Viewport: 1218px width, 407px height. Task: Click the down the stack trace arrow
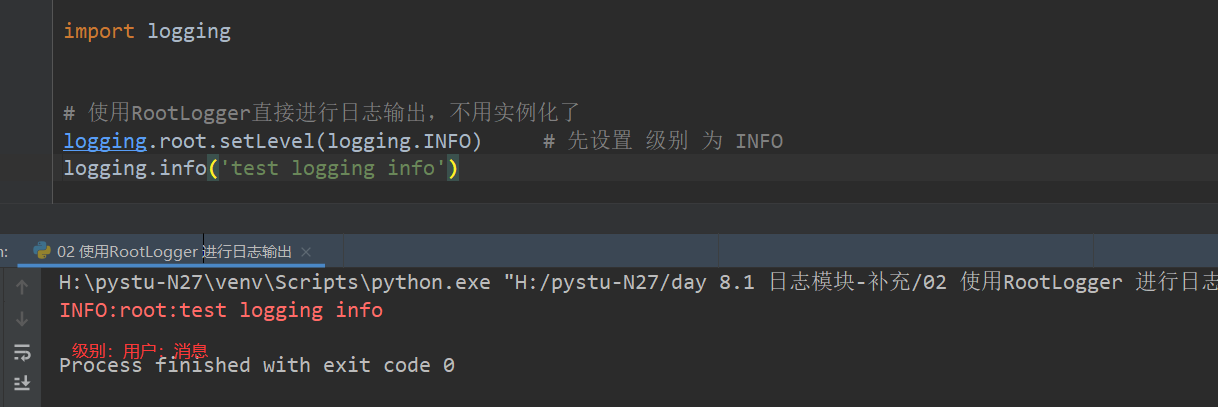tap(22, 320)
